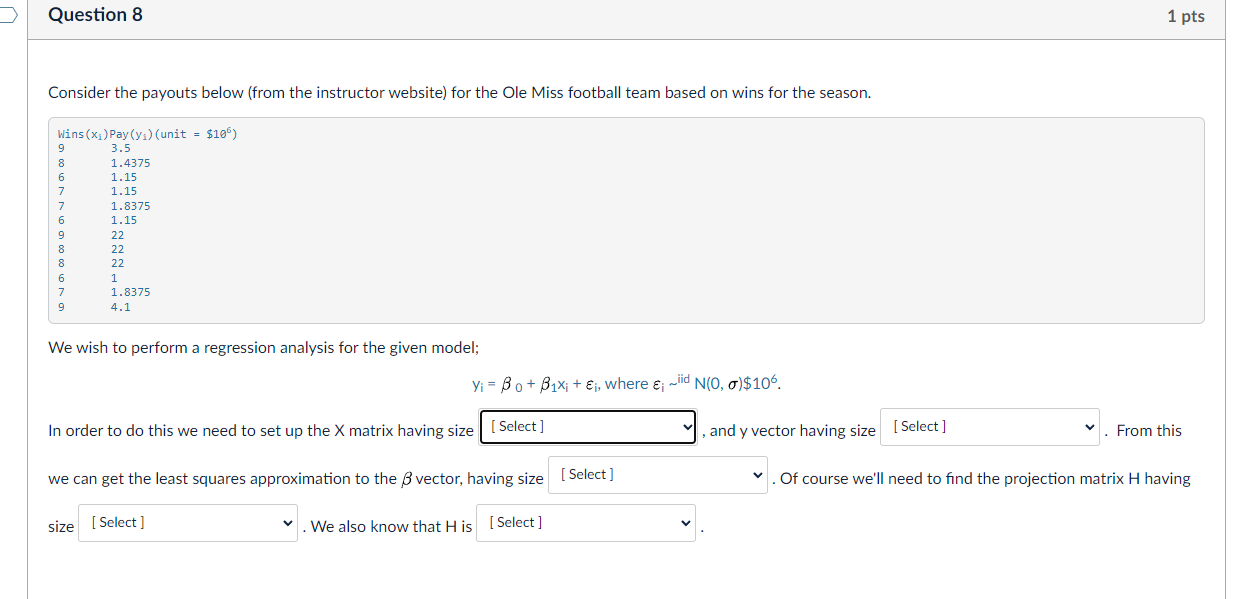Click the "In order to do this" text
Image resolution: width=1251 pixels, height=599 pixels.
260,431
